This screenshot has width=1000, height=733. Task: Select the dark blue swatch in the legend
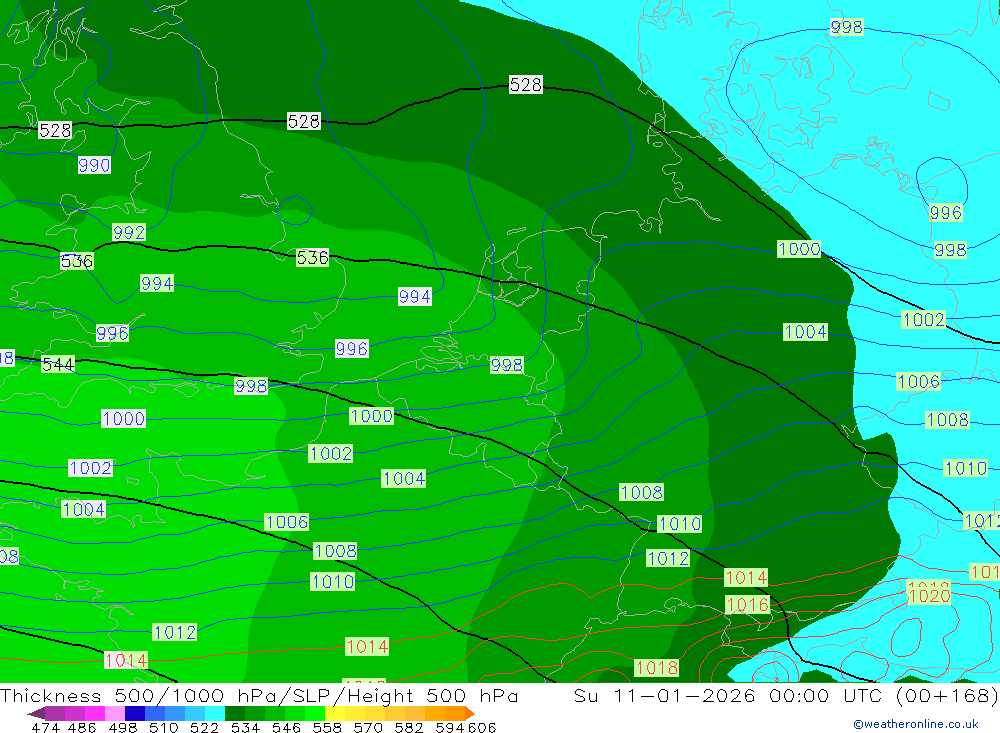[x=134, y=714]
